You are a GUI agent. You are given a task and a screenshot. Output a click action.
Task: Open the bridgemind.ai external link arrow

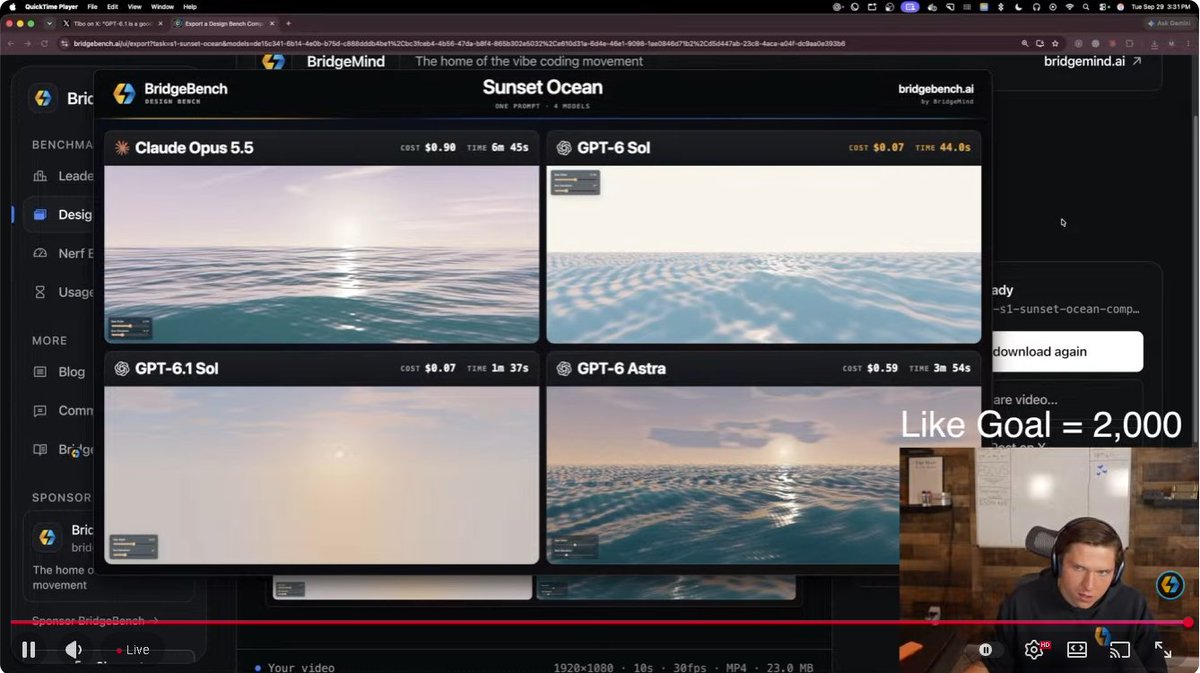click(x=1137, y=61)
